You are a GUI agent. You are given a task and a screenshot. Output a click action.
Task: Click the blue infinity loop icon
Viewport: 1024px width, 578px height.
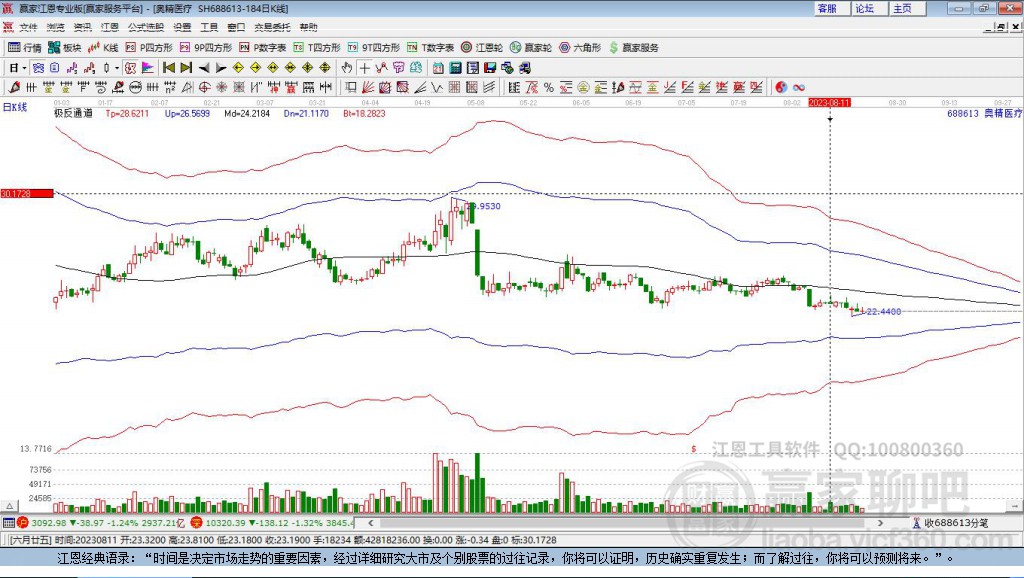coord(799,87)
